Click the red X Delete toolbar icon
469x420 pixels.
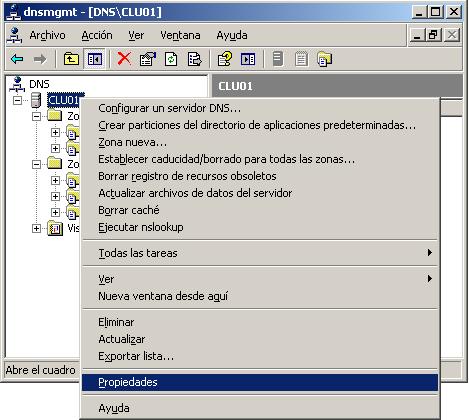(124, 59)
